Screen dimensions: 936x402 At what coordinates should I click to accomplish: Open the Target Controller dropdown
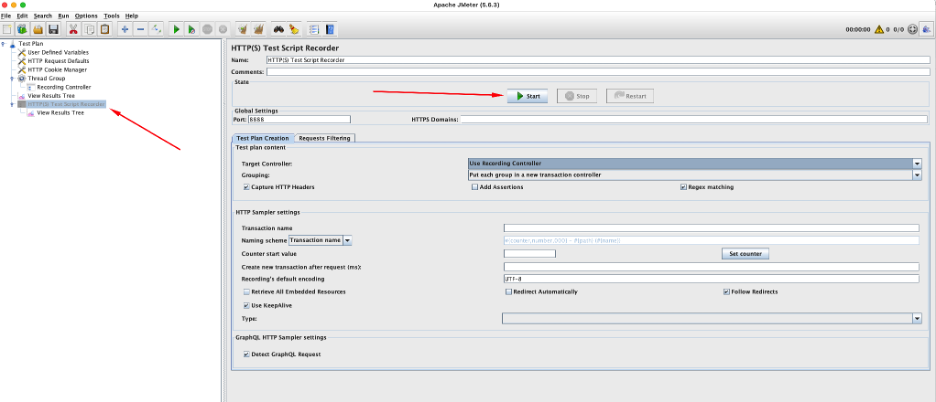[x=695, y=163]
